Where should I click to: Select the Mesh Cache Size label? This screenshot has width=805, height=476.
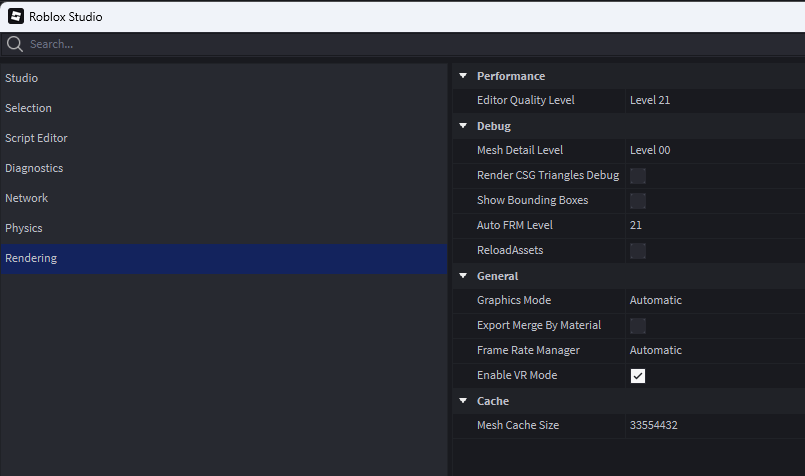click(518, 425)
